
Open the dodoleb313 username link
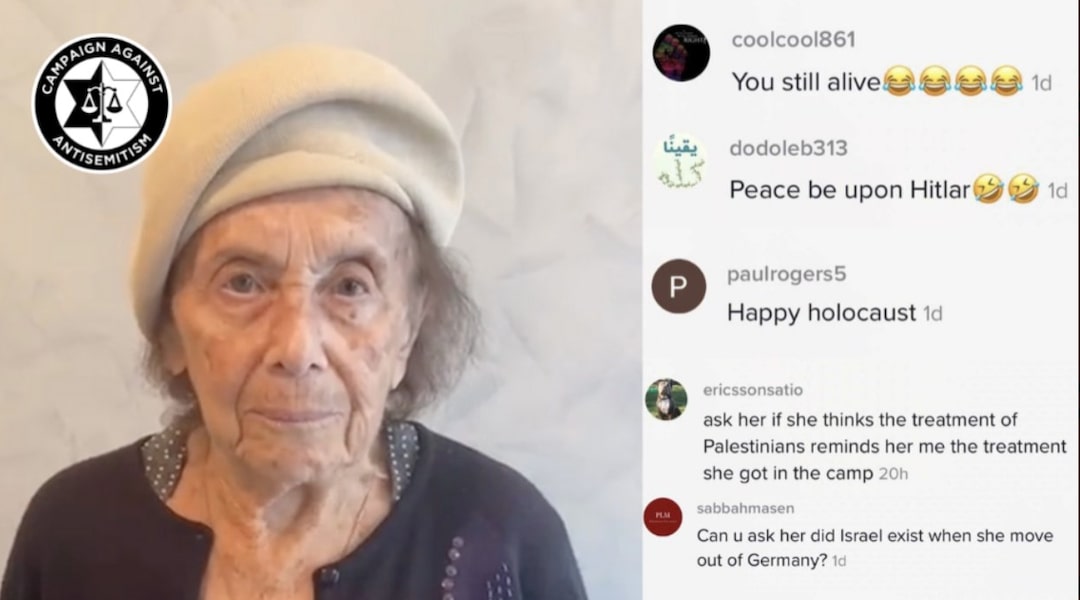click(789, 148)
